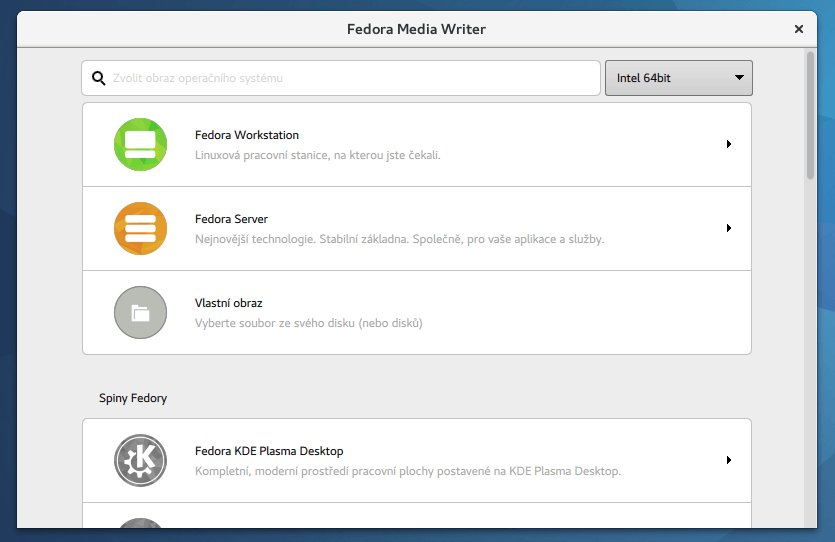The height and width of the screenshot is (542, 835).
Task: Open the Intel 64bit architecture dropdown
Action: point(678,78)
